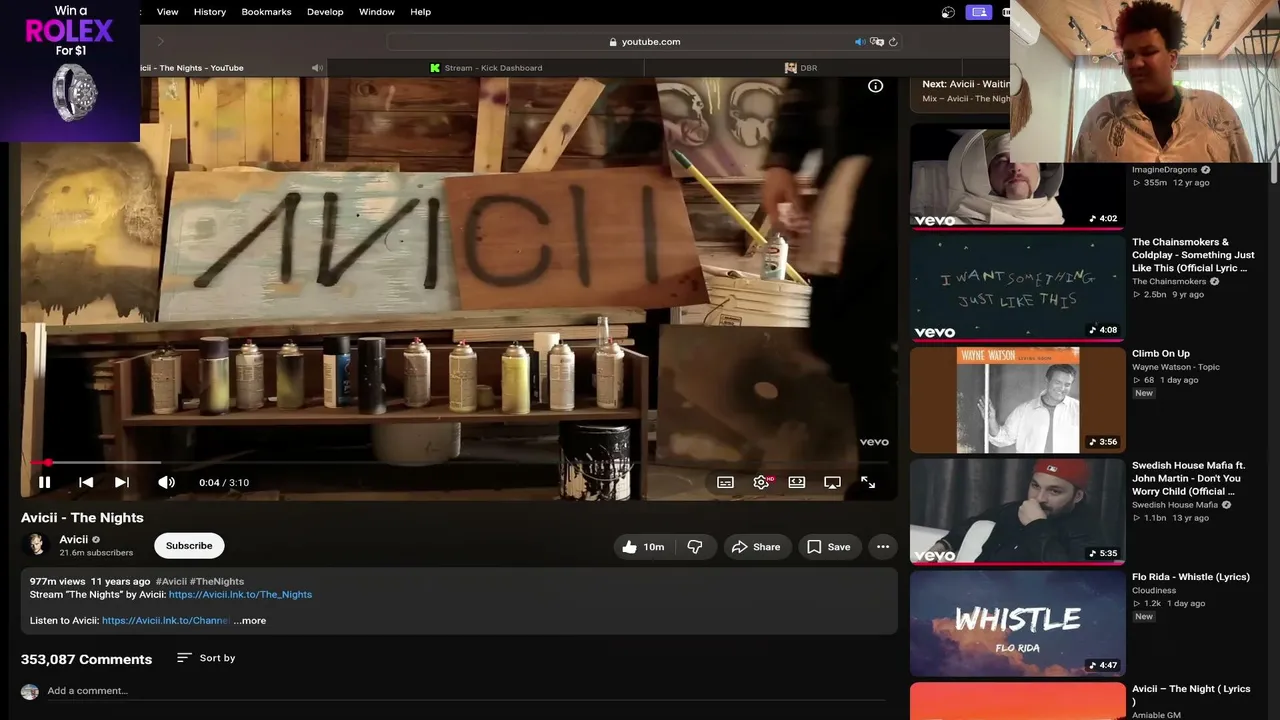This screenshot has height=720, width=1280.
Task: Enter fullscreen video mode
Action: (x=868, y=482)
